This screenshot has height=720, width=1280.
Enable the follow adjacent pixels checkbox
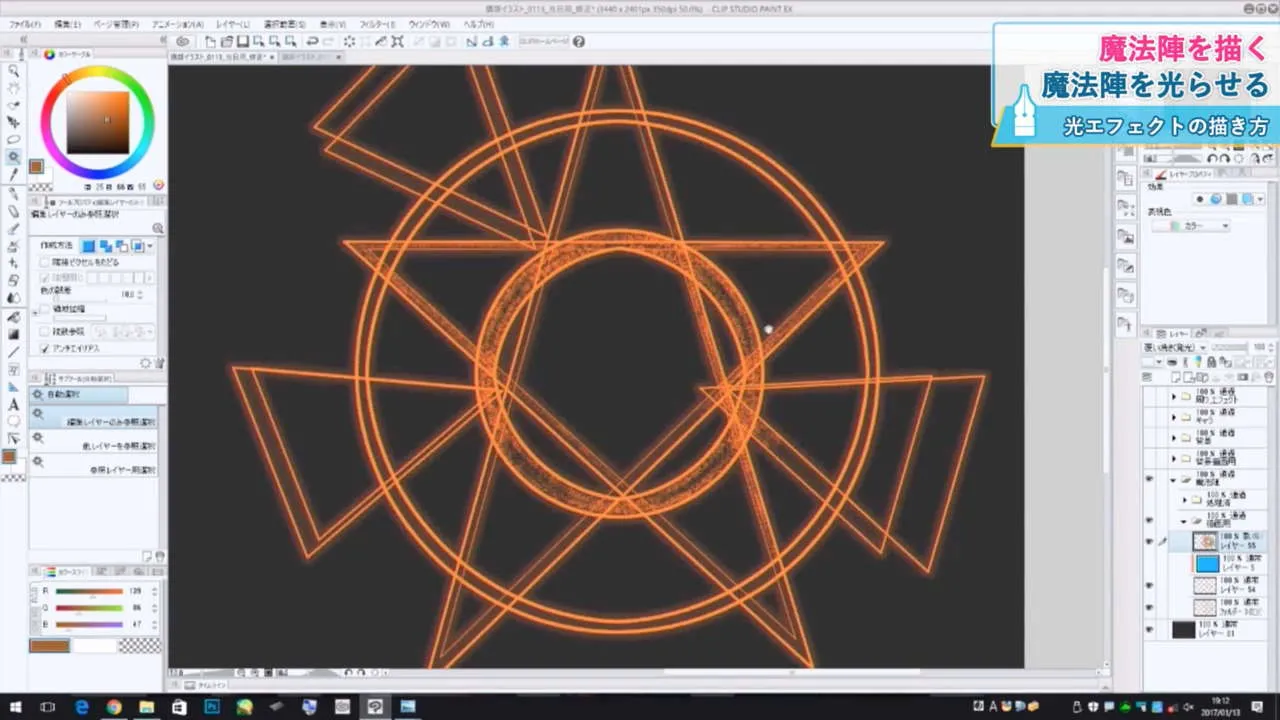[44, 262]
